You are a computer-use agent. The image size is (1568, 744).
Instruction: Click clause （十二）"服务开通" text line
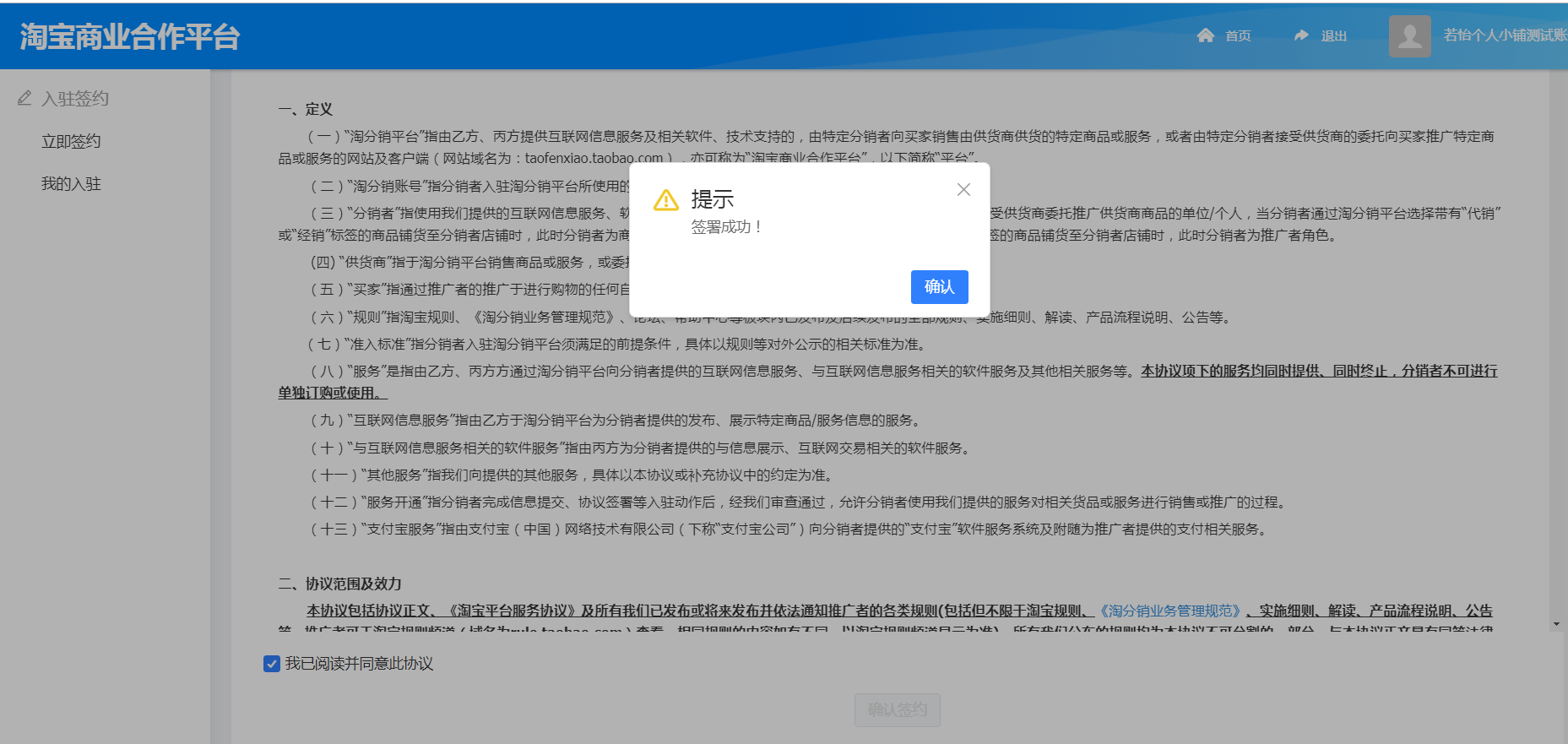pyautogui.click(x=799, y=502)
